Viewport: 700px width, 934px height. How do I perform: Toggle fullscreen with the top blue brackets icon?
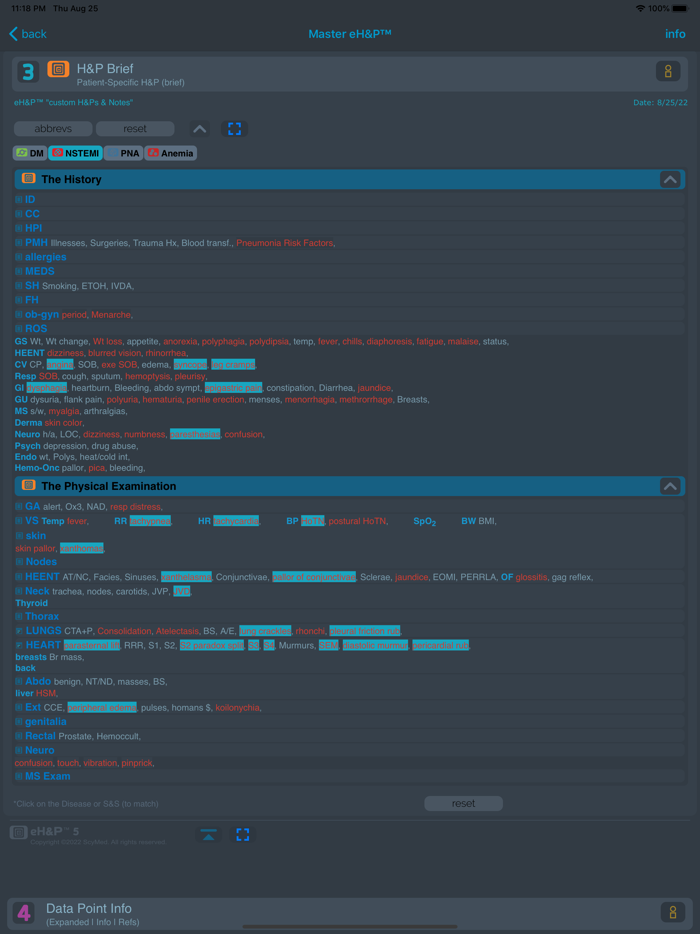pyautogui.click(x=235, y=129)
